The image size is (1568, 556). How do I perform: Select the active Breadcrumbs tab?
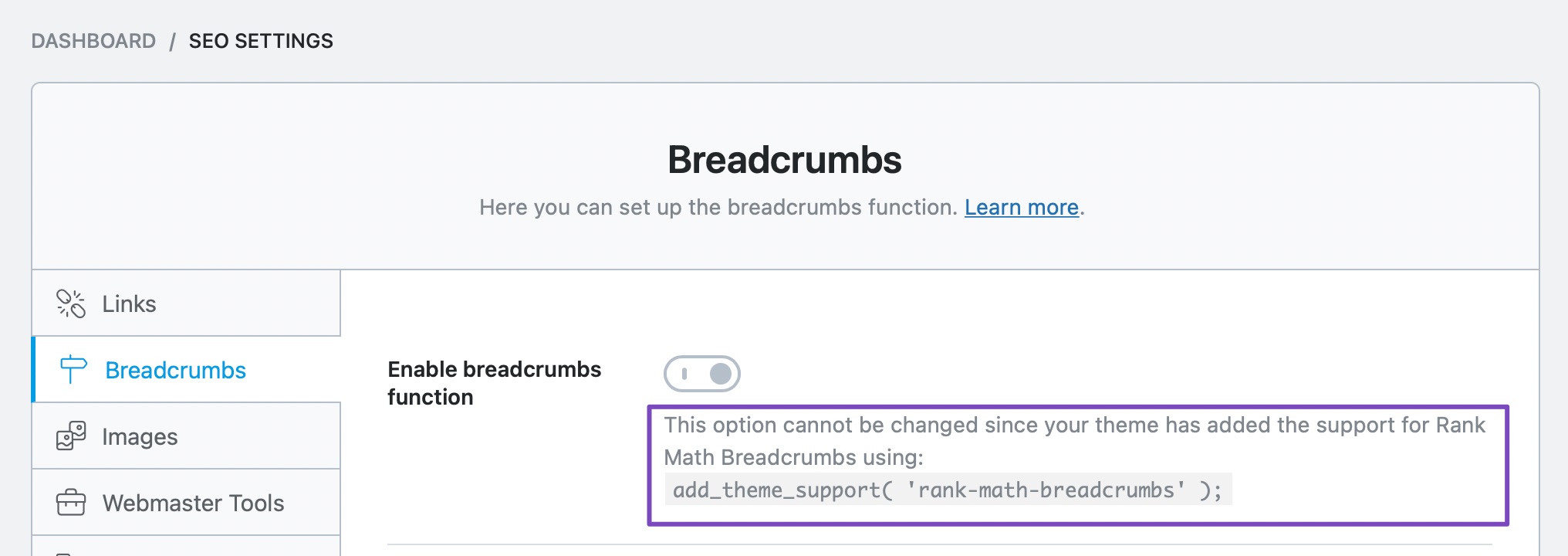(x=174, y=370)
